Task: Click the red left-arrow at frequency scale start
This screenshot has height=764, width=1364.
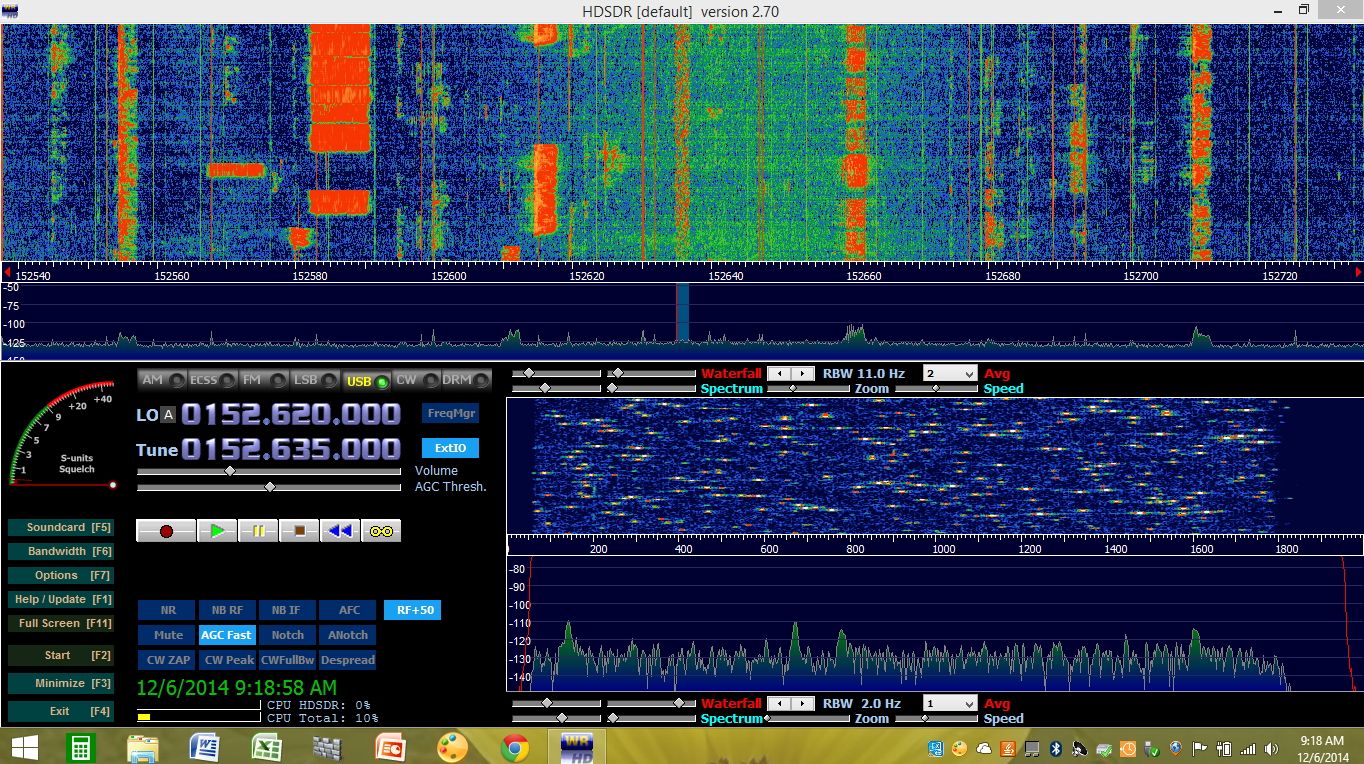Action: point(7,272)
